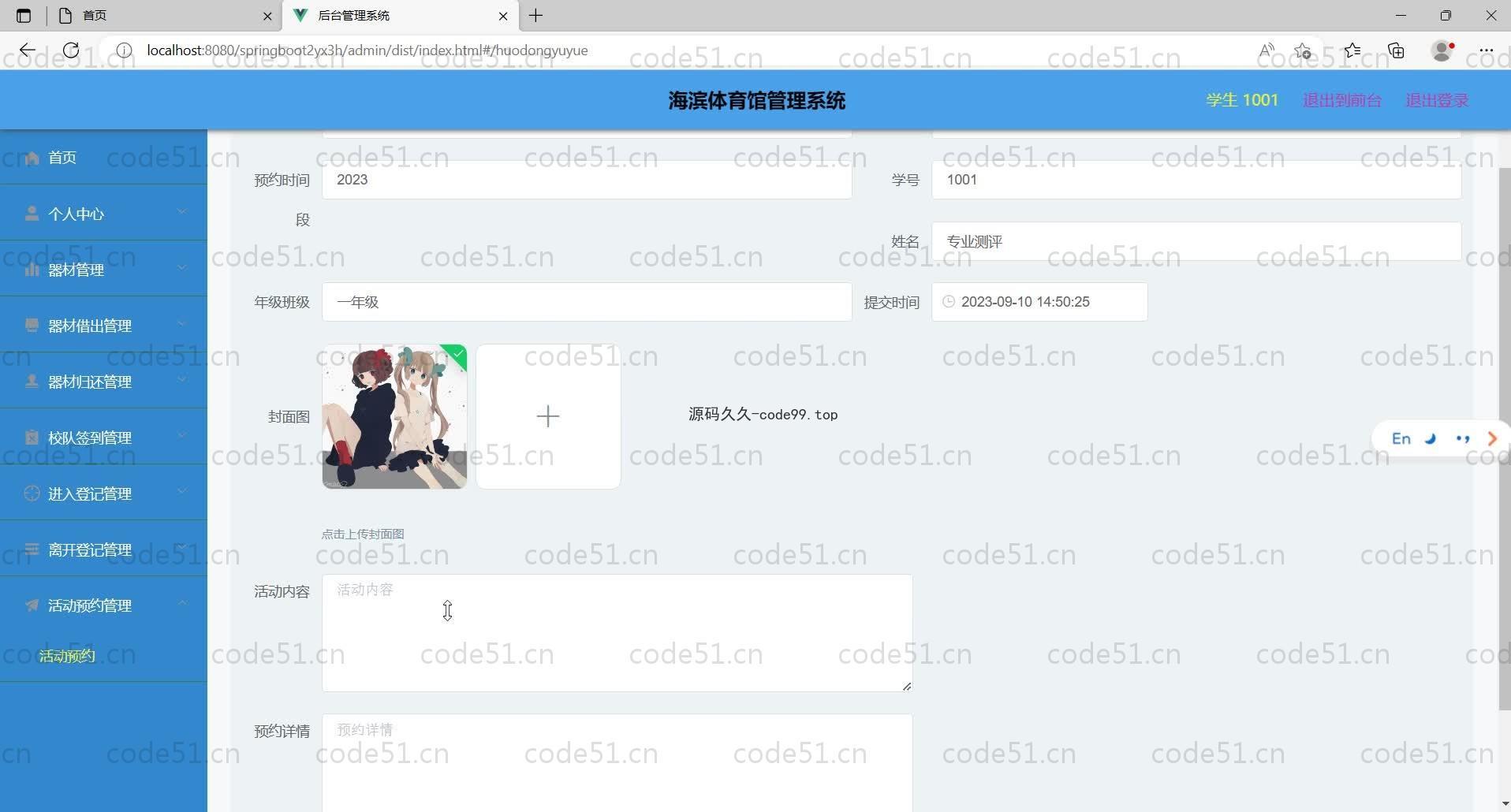Expand the 离开登记管理 menu chevron
This screenshot has width=1511, height=812.
pyautogui.click(x=182, y=547)
